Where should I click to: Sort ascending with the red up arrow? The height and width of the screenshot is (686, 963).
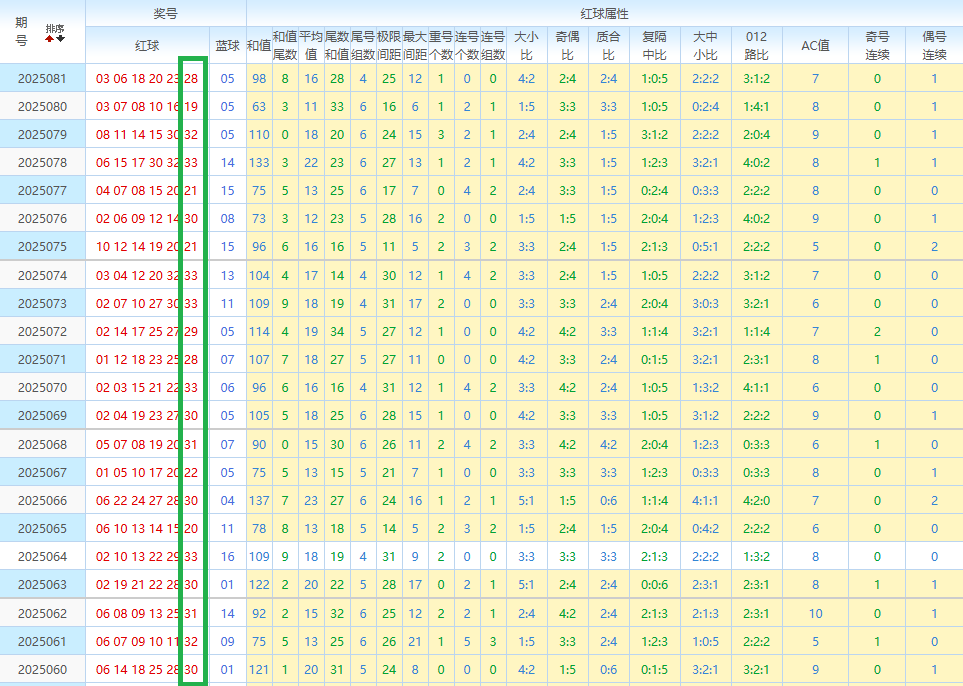tap(50, 39)
